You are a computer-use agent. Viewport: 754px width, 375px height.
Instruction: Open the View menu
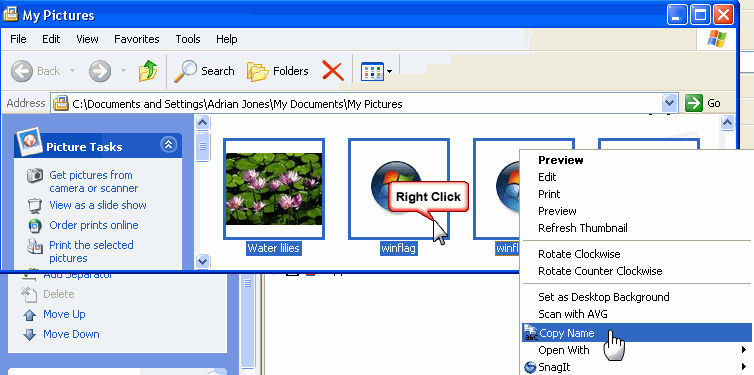[x=87, y=39]
